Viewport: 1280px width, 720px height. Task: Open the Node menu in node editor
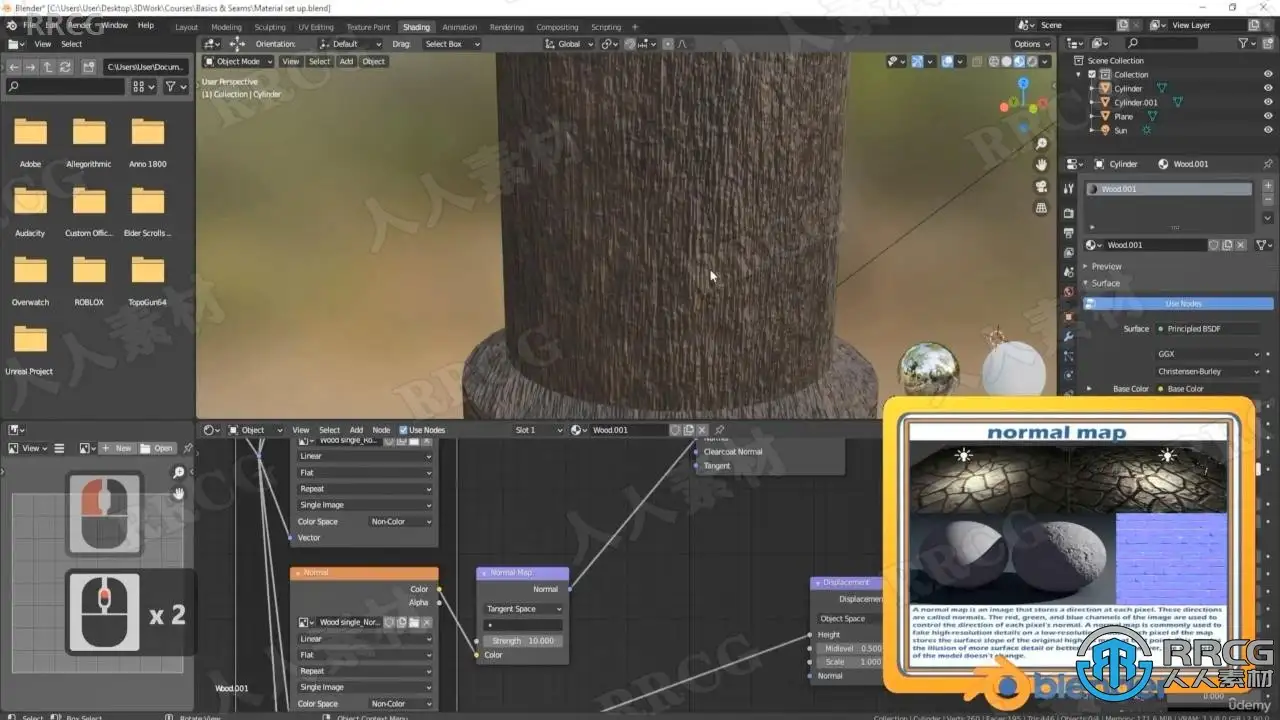[381, 430]
